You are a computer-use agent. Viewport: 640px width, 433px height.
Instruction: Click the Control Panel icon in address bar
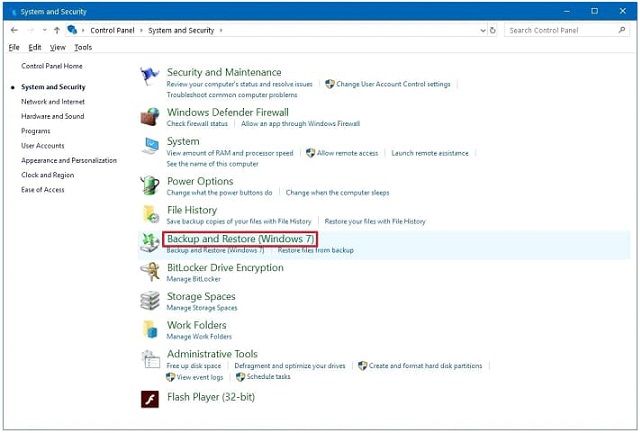tap(72, 30)
